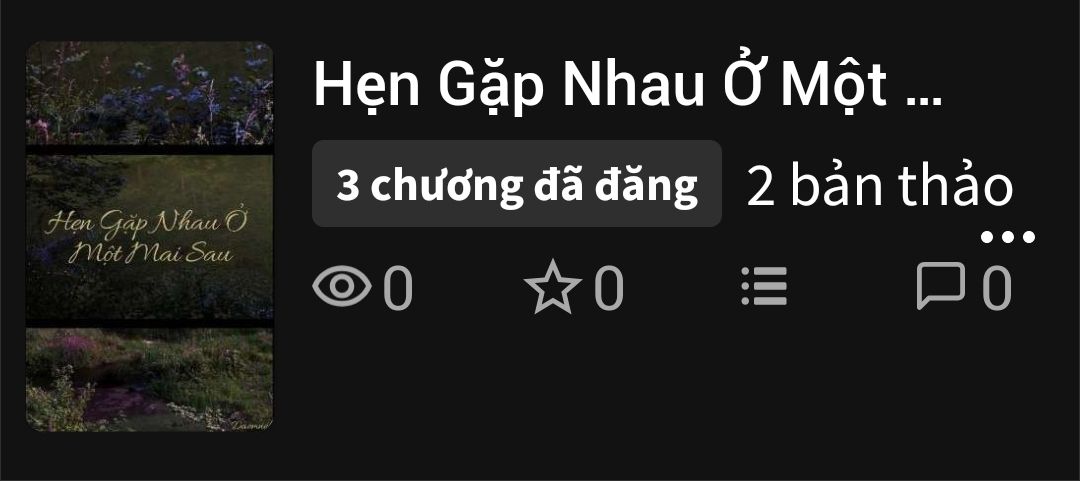Click the "3 chương đã đăng" badge
Screen dimensions: 1080x481
point(517,184)
